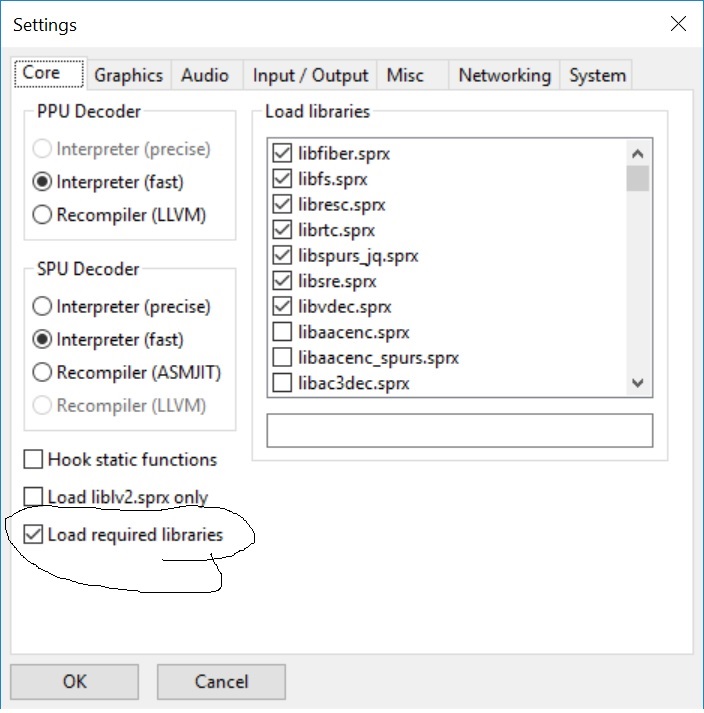Enable the libaacenc.sprx library

point(282,332)
